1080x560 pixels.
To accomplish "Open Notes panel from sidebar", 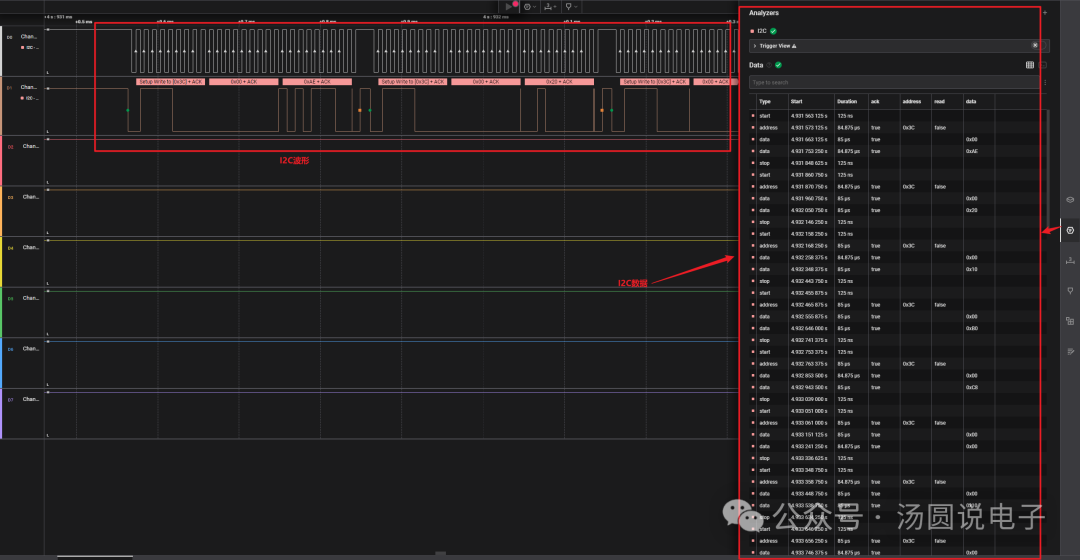I will click(x=1070, y=351).
